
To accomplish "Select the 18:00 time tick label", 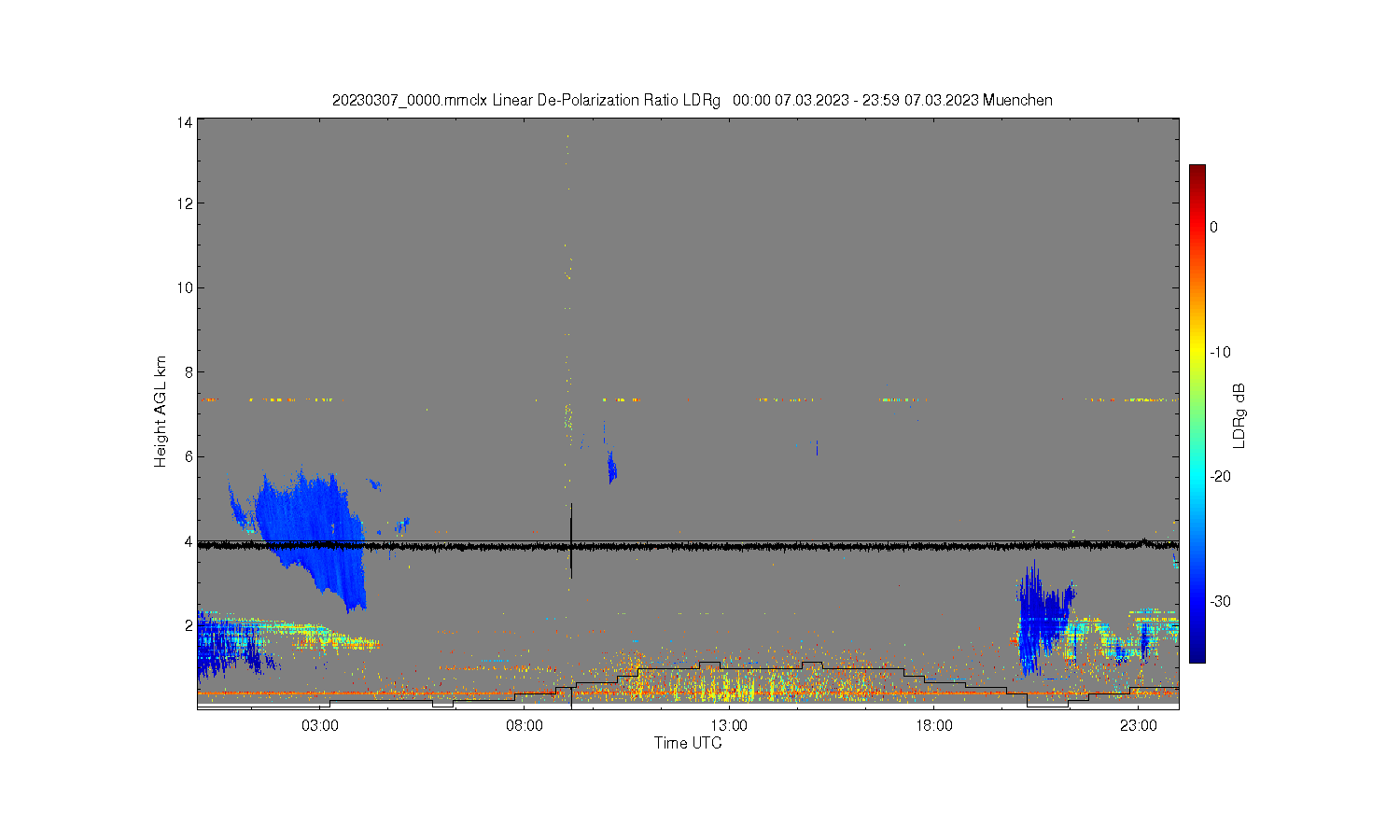I will click(933, 725).
